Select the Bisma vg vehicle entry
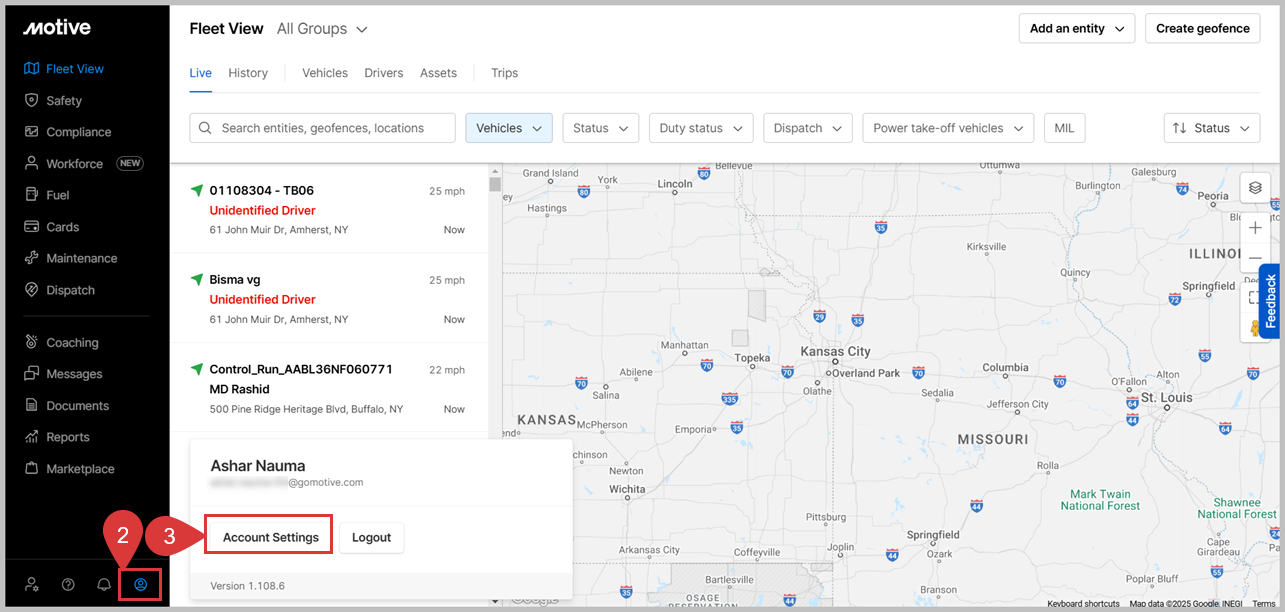The image size is (1285, 612). coord(329,298)
